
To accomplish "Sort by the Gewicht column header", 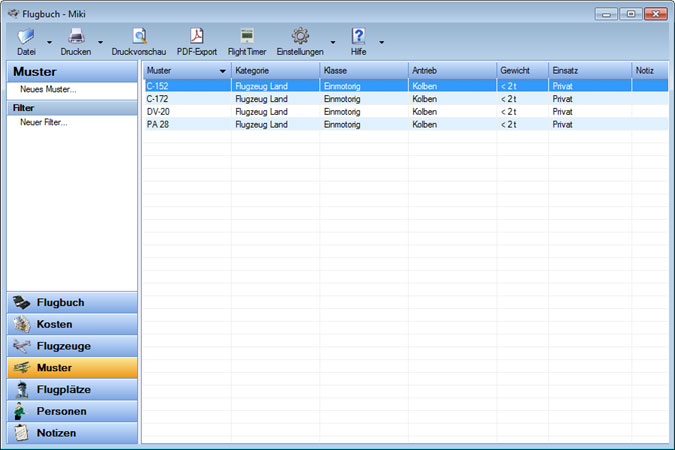I will coord(523,71).
